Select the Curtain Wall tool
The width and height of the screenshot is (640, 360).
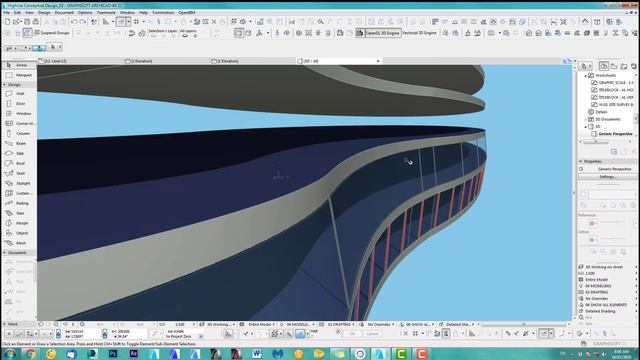[19, 193]
